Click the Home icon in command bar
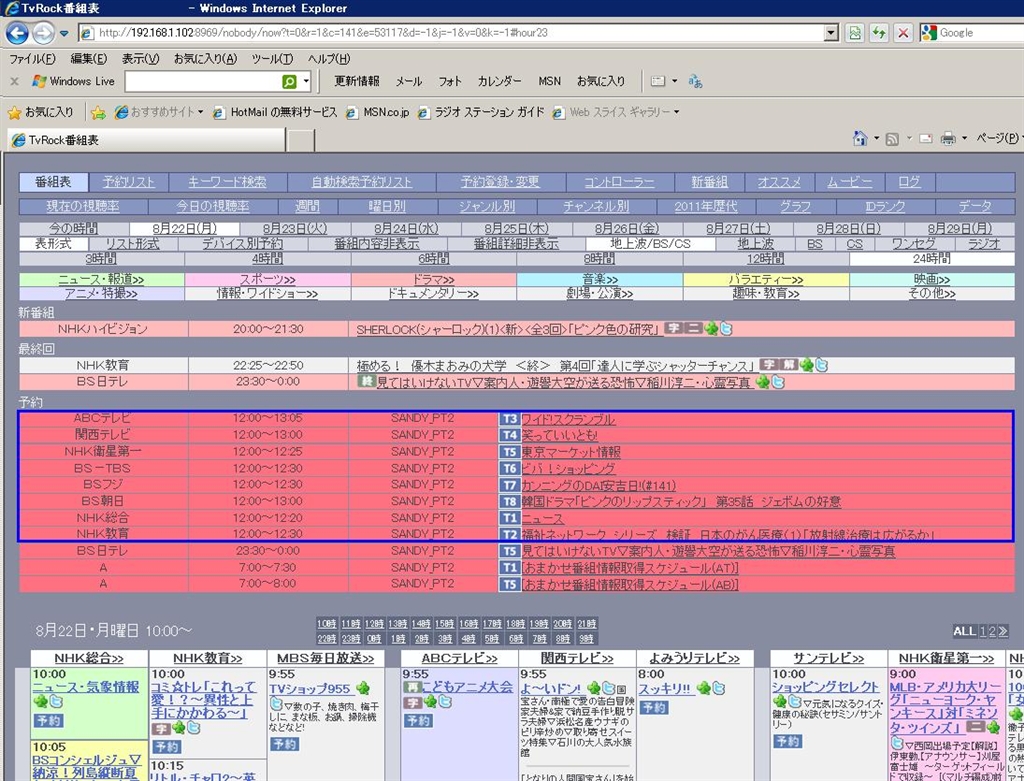The height and width of the screenshot is (781, 1024). 860,138
